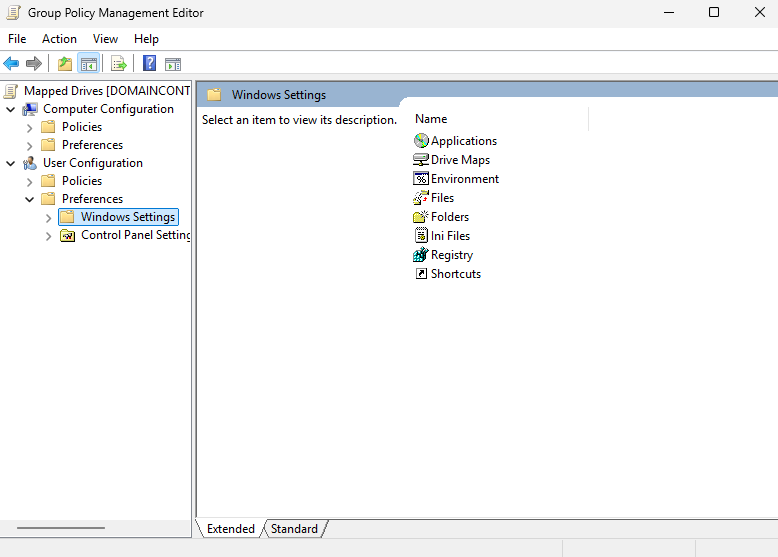Toggle the Show/Hide Console Tree button
This screenshot has width=778, height=557.
pos(89,64)
